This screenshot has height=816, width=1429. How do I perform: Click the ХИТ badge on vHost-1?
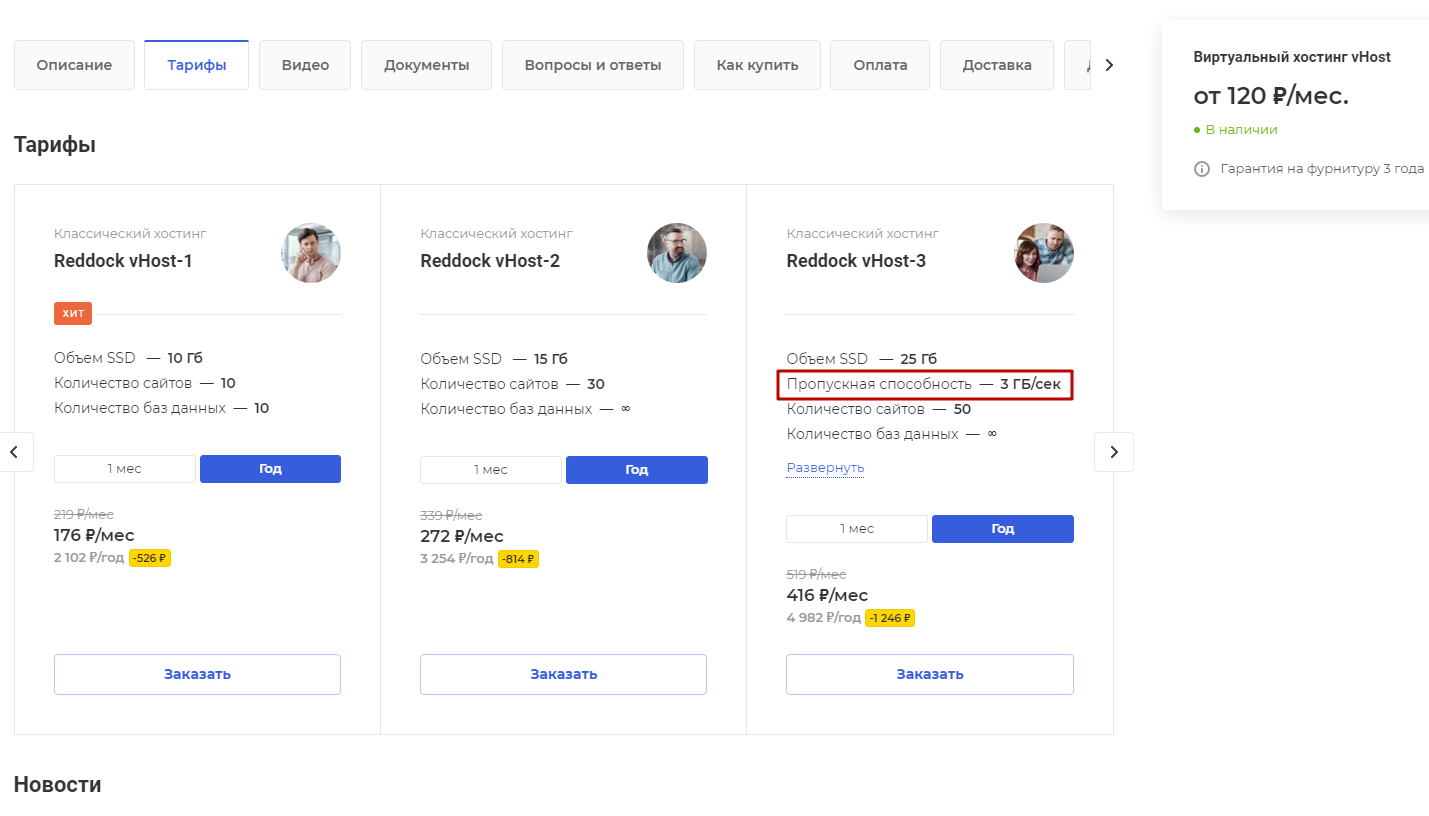point(73,314)
